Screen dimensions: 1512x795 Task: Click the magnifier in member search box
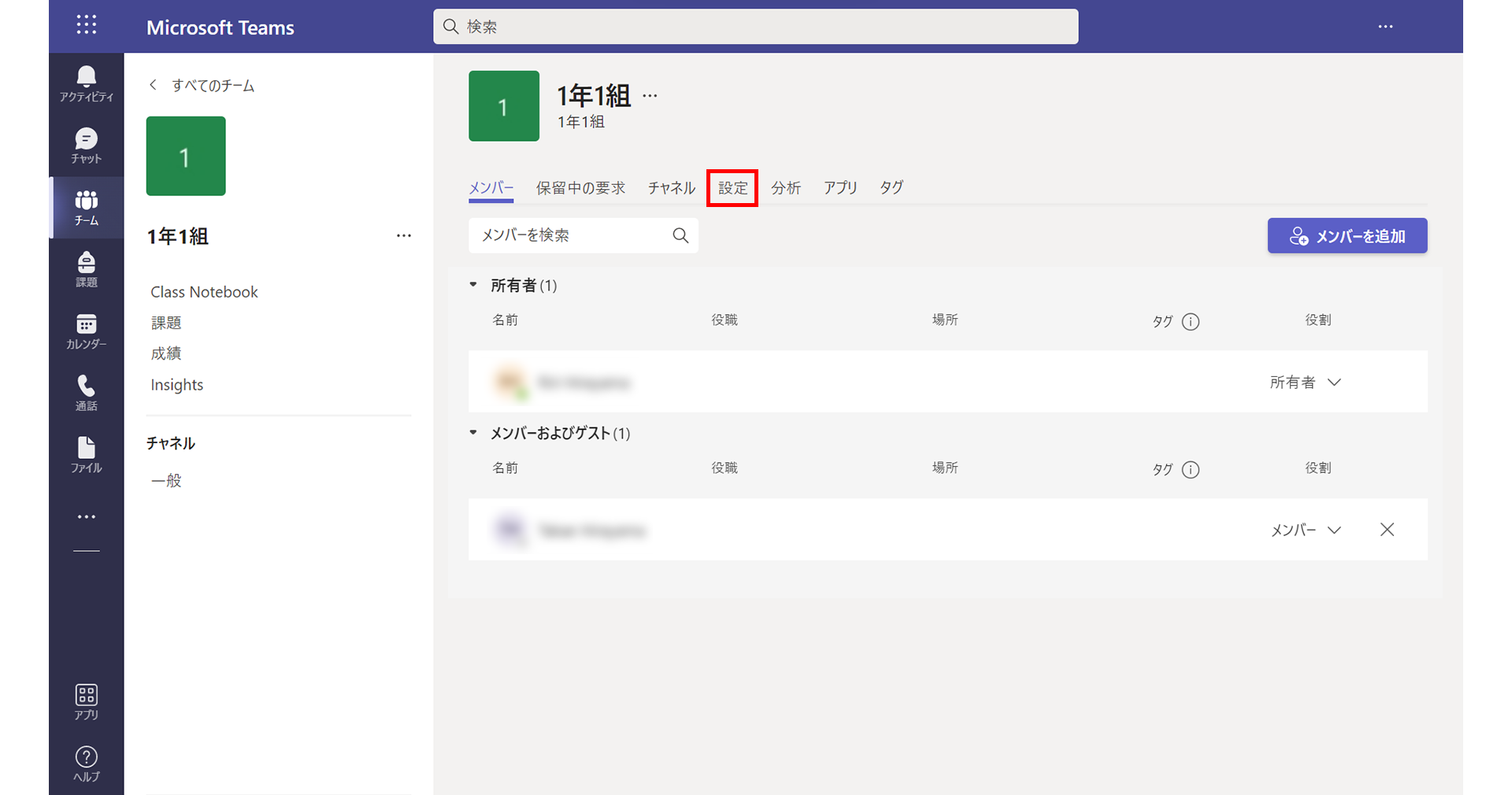[x=680, y=235]
